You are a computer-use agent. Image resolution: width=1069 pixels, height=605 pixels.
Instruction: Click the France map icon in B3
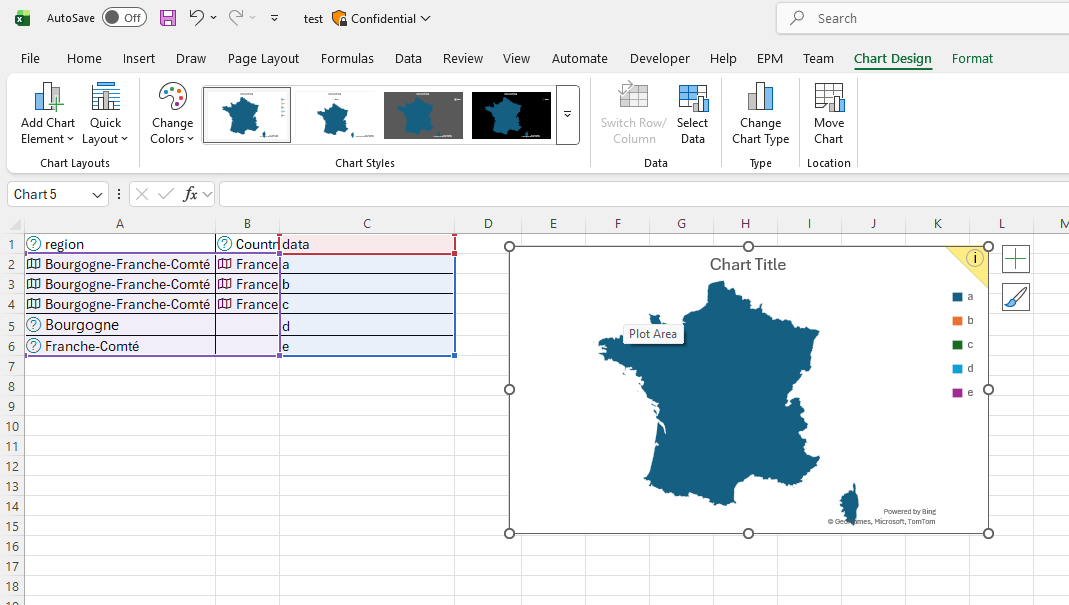(224, 284)
